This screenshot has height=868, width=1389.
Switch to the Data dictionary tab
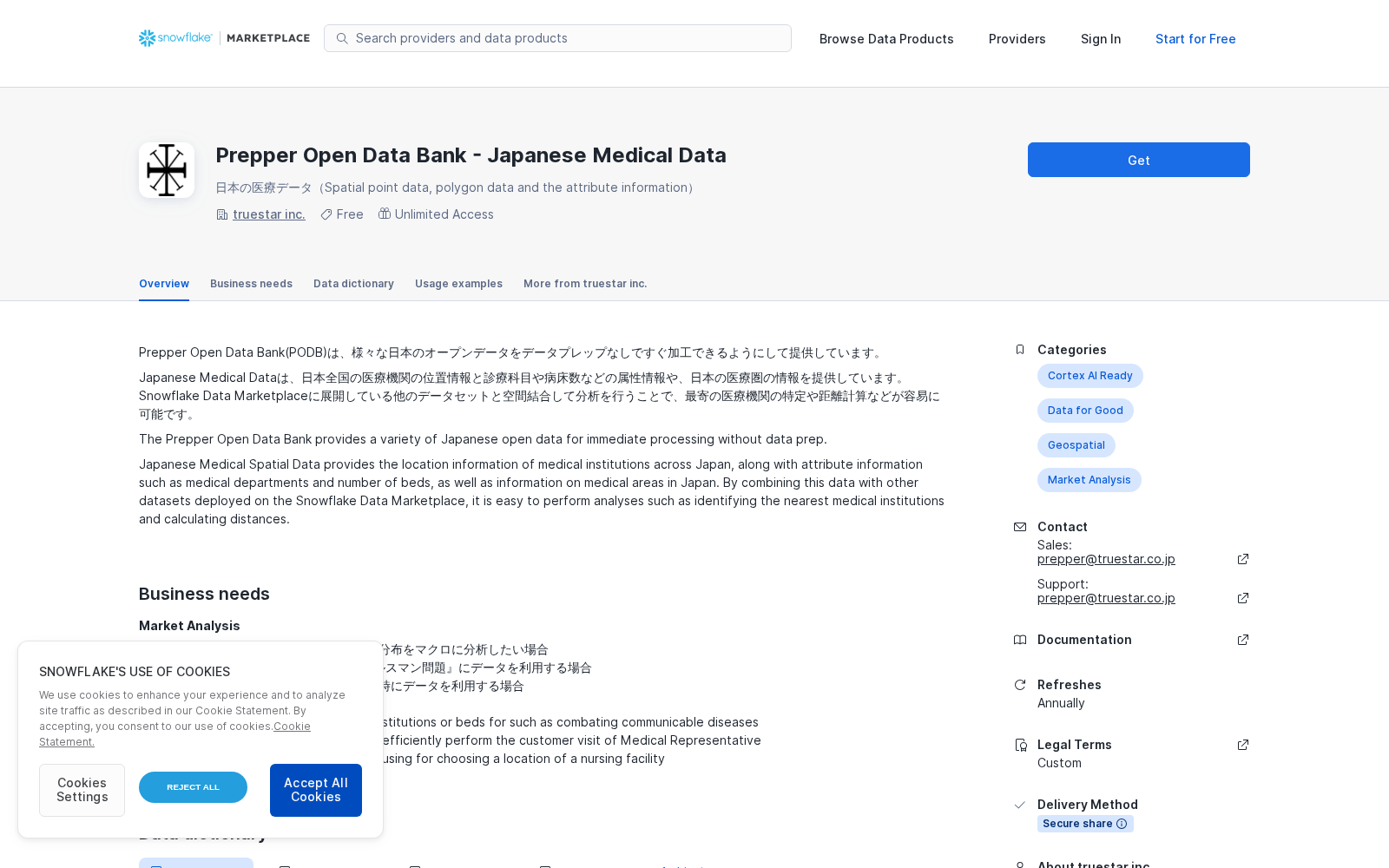353,284
